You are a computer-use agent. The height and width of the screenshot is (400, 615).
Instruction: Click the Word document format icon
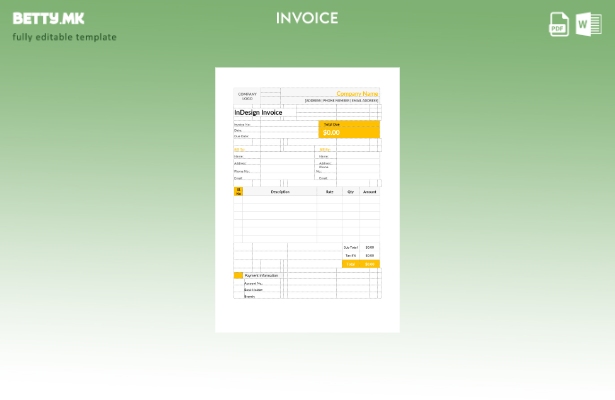pyautogui.click(x=588, y=24)
